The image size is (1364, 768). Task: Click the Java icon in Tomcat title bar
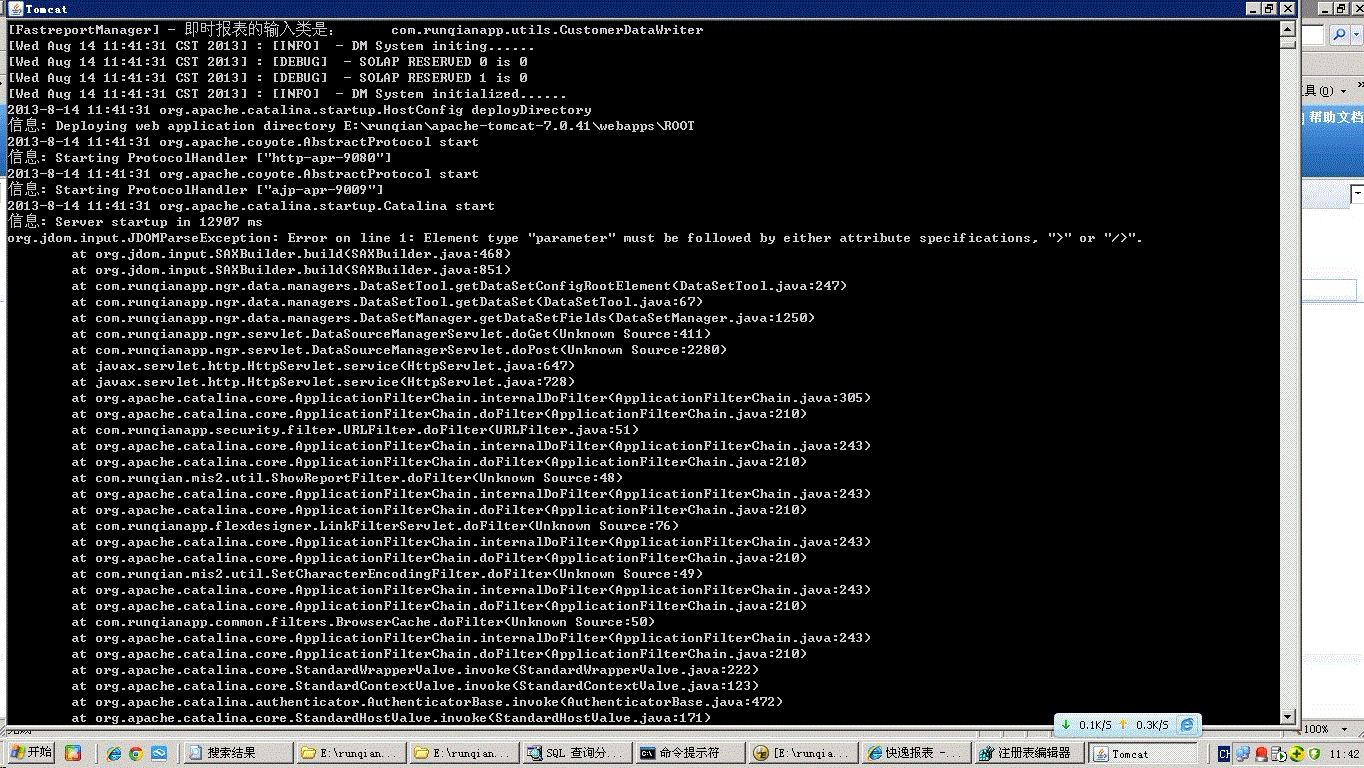[14, 9]
